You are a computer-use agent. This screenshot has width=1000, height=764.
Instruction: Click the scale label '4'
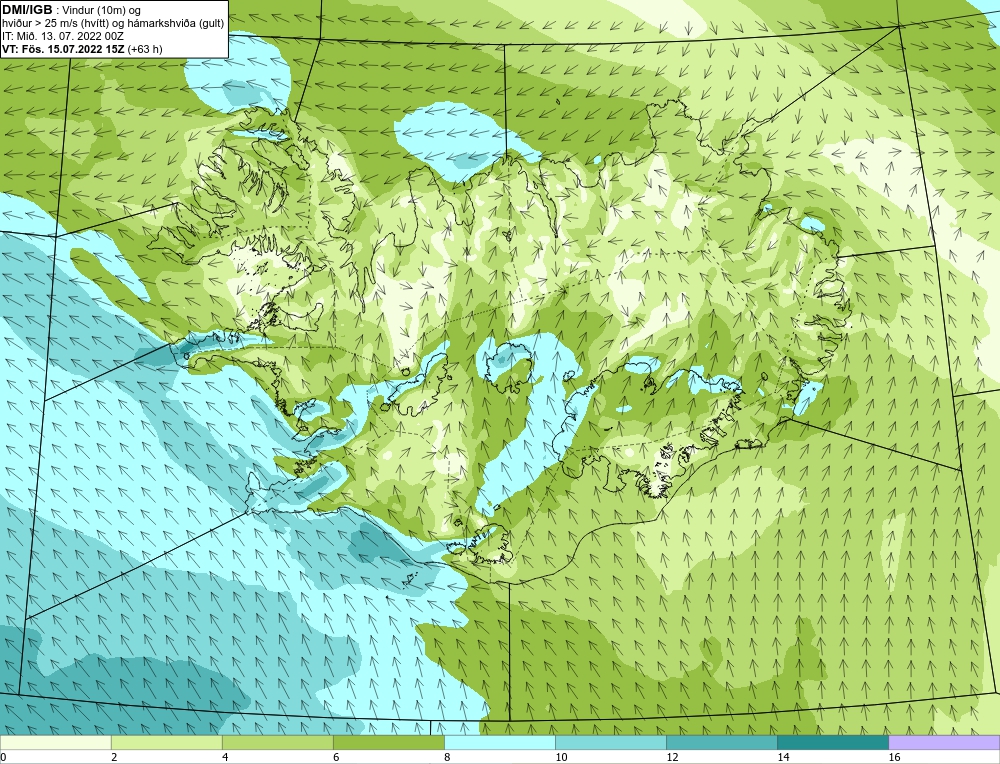[x=225, y=757]
